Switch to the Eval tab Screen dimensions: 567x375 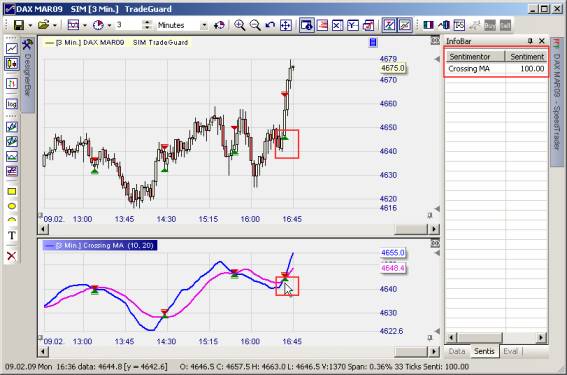(x=510, y=351)
